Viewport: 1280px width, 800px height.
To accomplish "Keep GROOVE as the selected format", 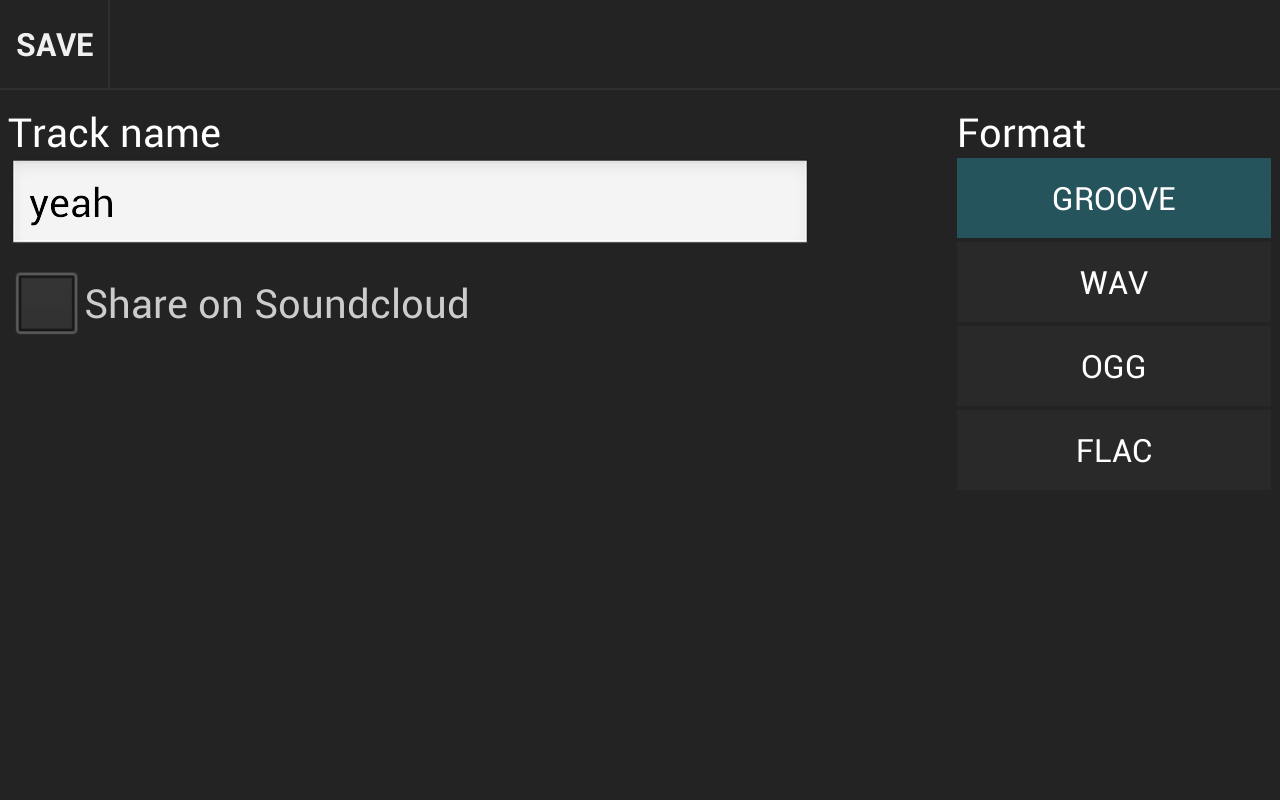I will pyautogui.click(x=1113, y=197).
